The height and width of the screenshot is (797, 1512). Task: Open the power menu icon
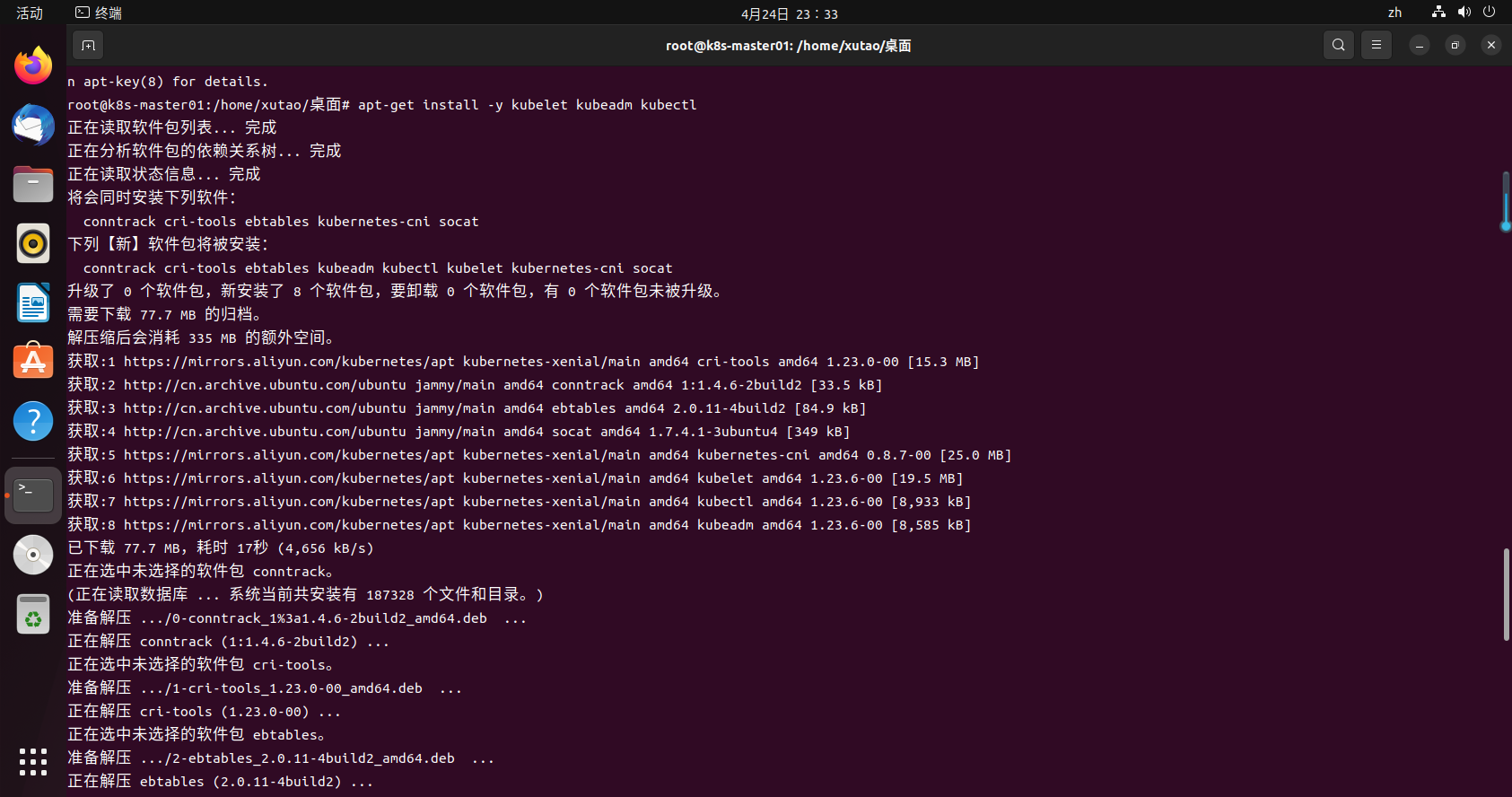[1490, 13]
